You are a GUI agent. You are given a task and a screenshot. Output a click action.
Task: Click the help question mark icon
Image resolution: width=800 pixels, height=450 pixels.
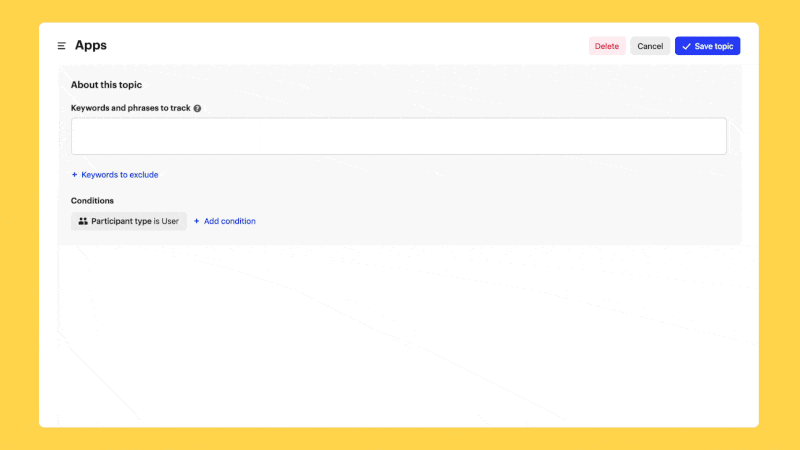coord(197,108)
